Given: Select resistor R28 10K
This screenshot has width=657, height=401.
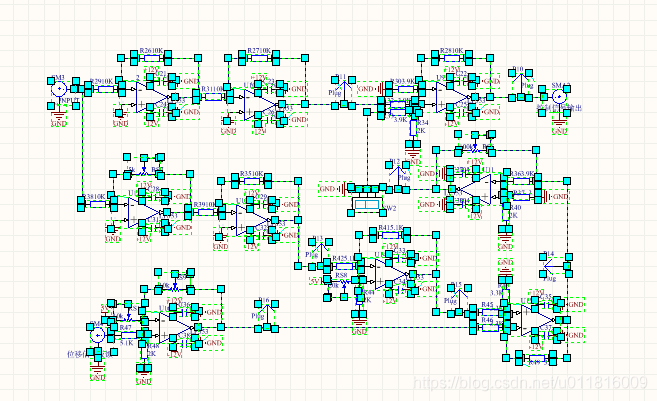Looking at the screenshot, I should (452, 58).
